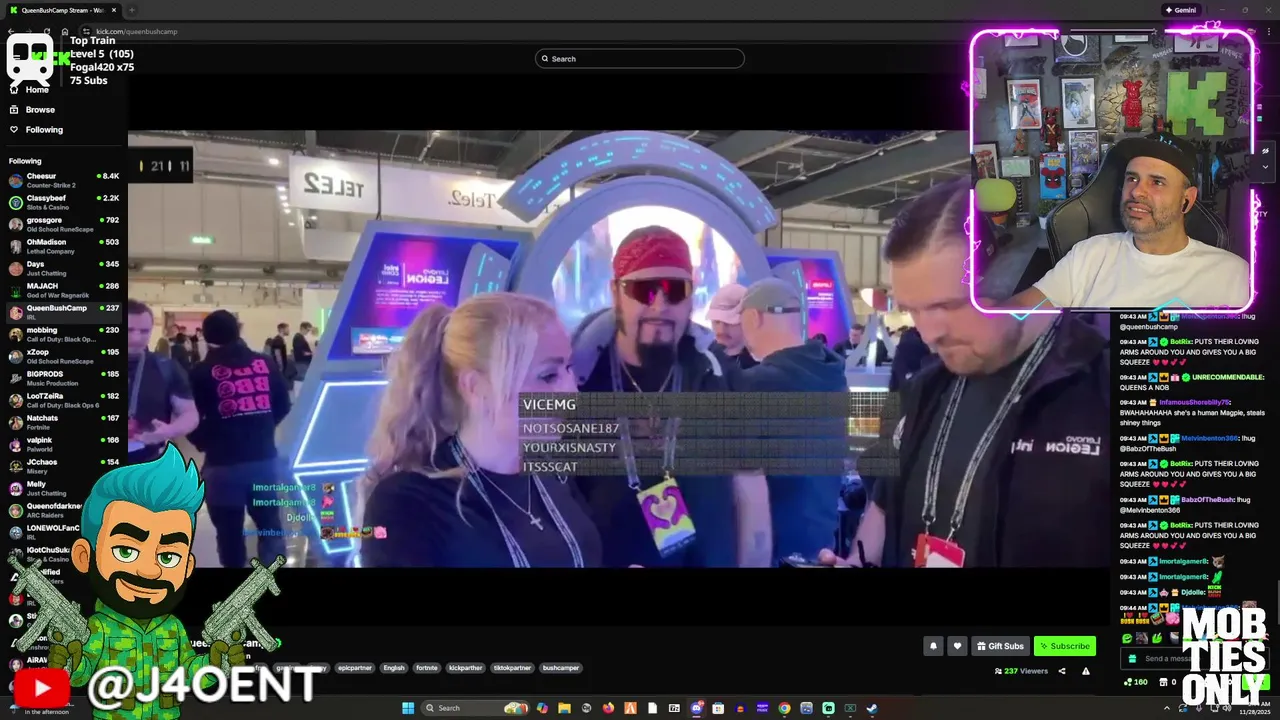This screenshot has height=720, width=1280.
Task: Open OhMadison channel in Following list
Action: click(x=64, y=246)
